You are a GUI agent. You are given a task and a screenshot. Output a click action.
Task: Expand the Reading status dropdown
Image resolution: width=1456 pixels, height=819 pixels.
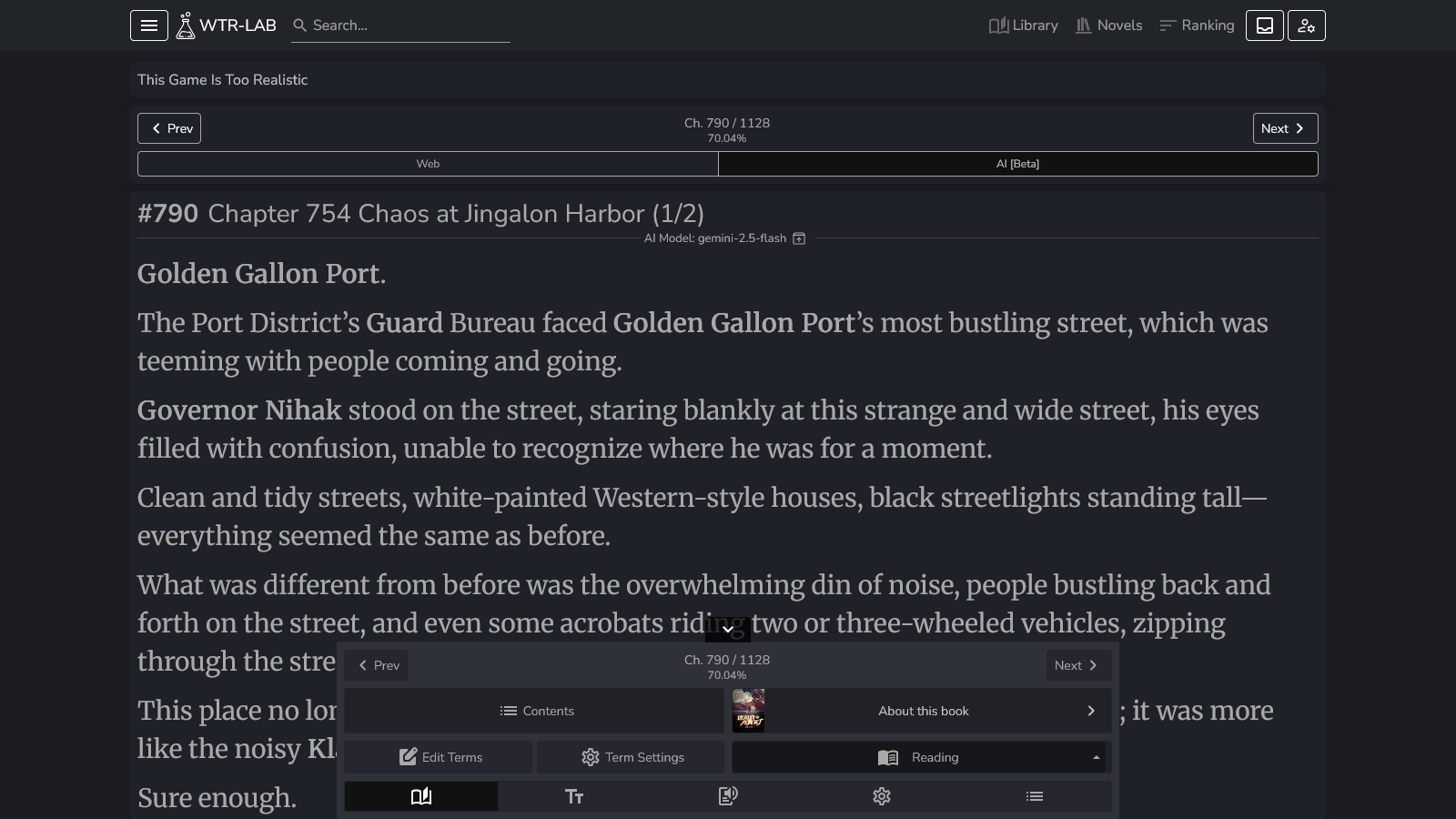(919, 757)
